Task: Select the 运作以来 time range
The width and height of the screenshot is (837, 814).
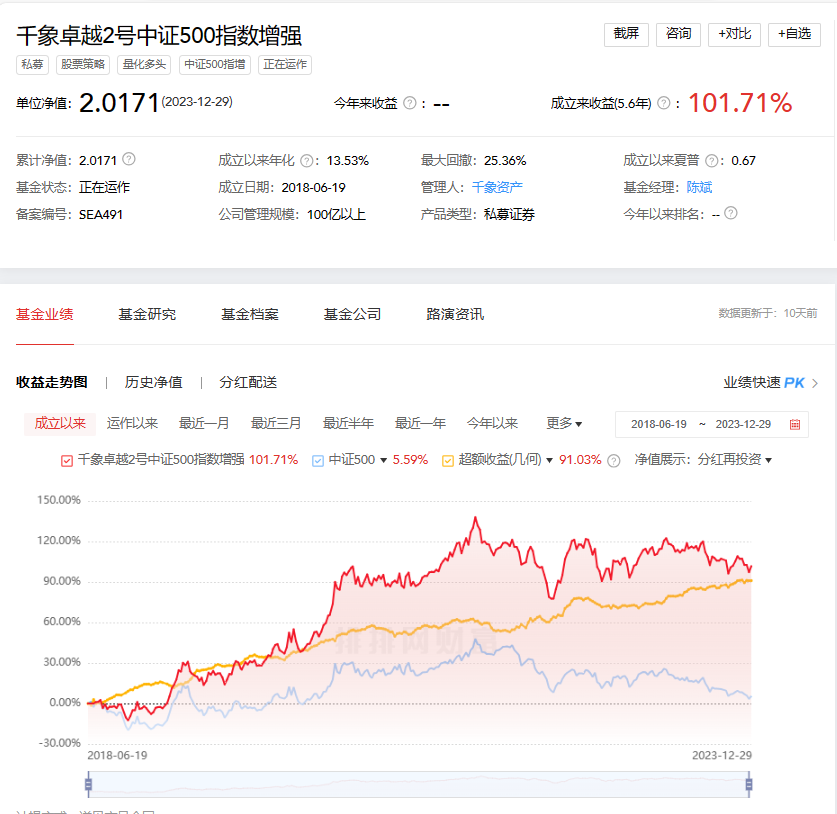Action: coord(132,424)
